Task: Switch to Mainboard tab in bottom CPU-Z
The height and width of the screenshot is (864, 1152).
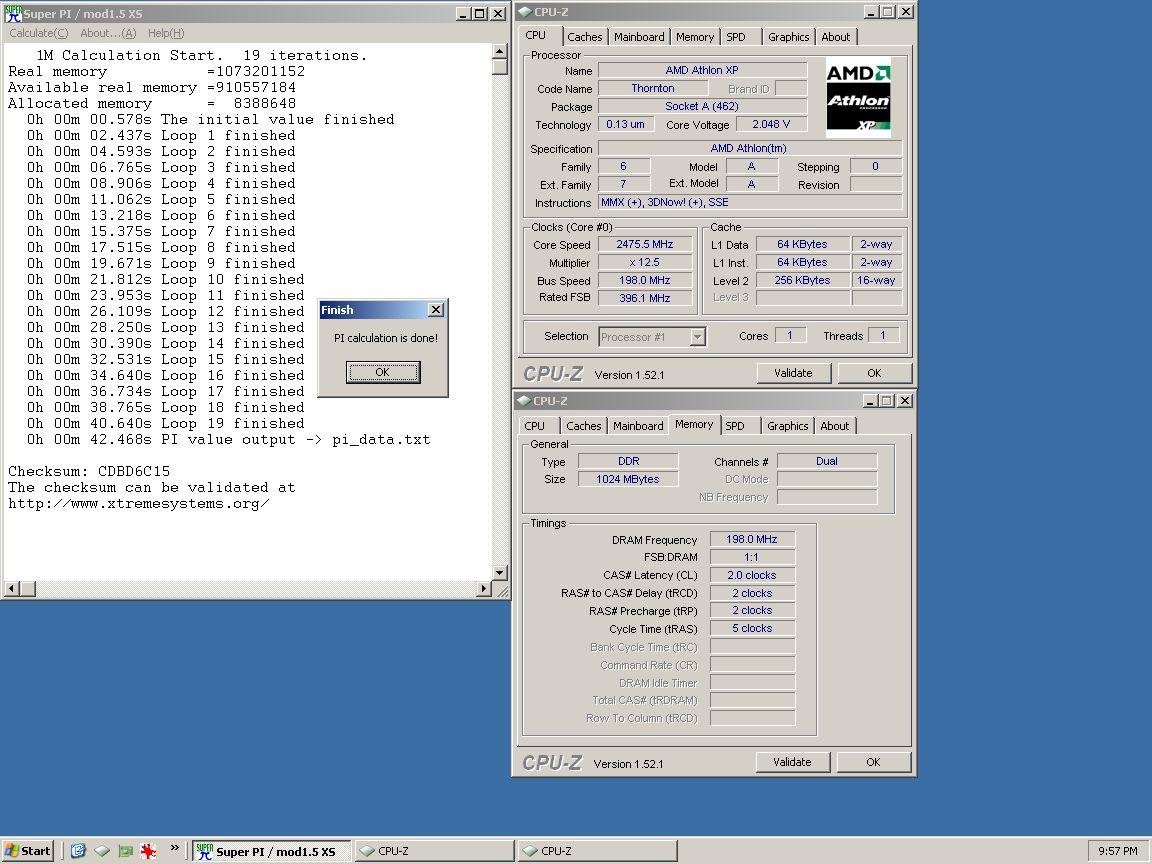Action: click(x=638, y=426)
